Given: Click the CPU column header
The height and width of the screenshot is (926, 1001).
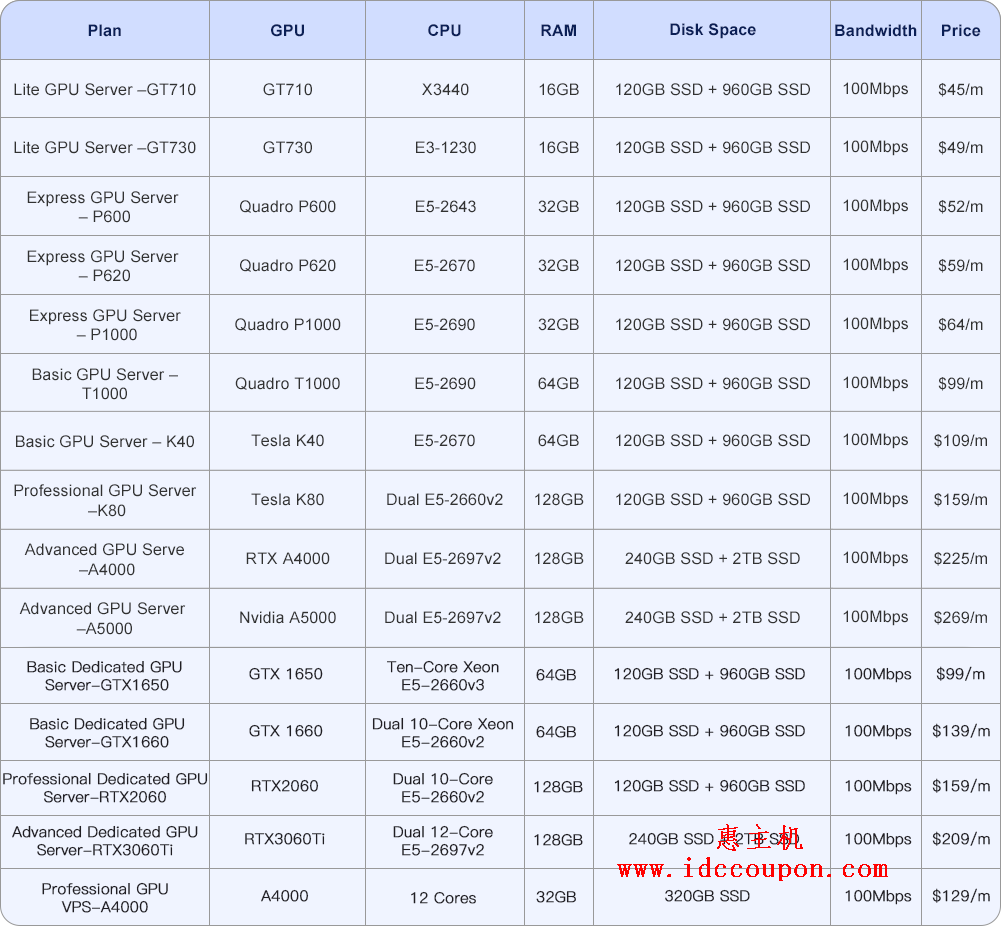Looking at the screenshot, I should (444, 30).
